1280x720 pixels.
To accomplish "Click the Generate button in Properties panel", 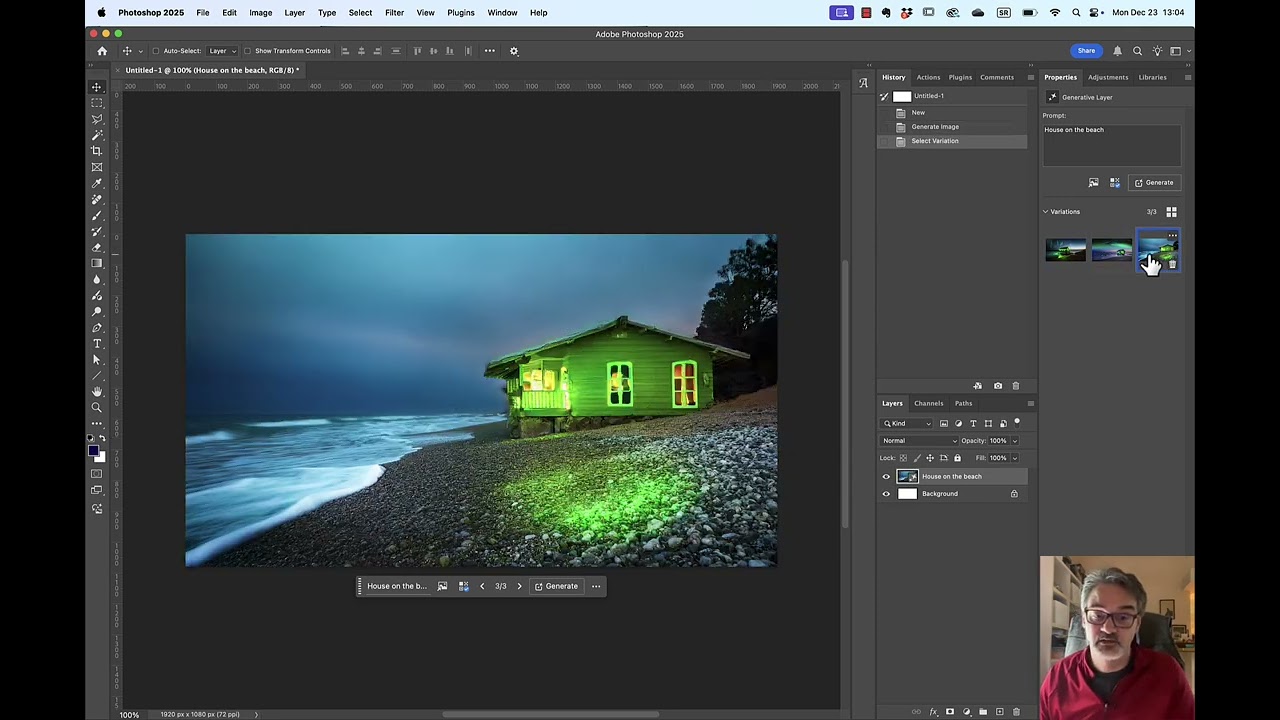I will click(x=1157, y=182).
